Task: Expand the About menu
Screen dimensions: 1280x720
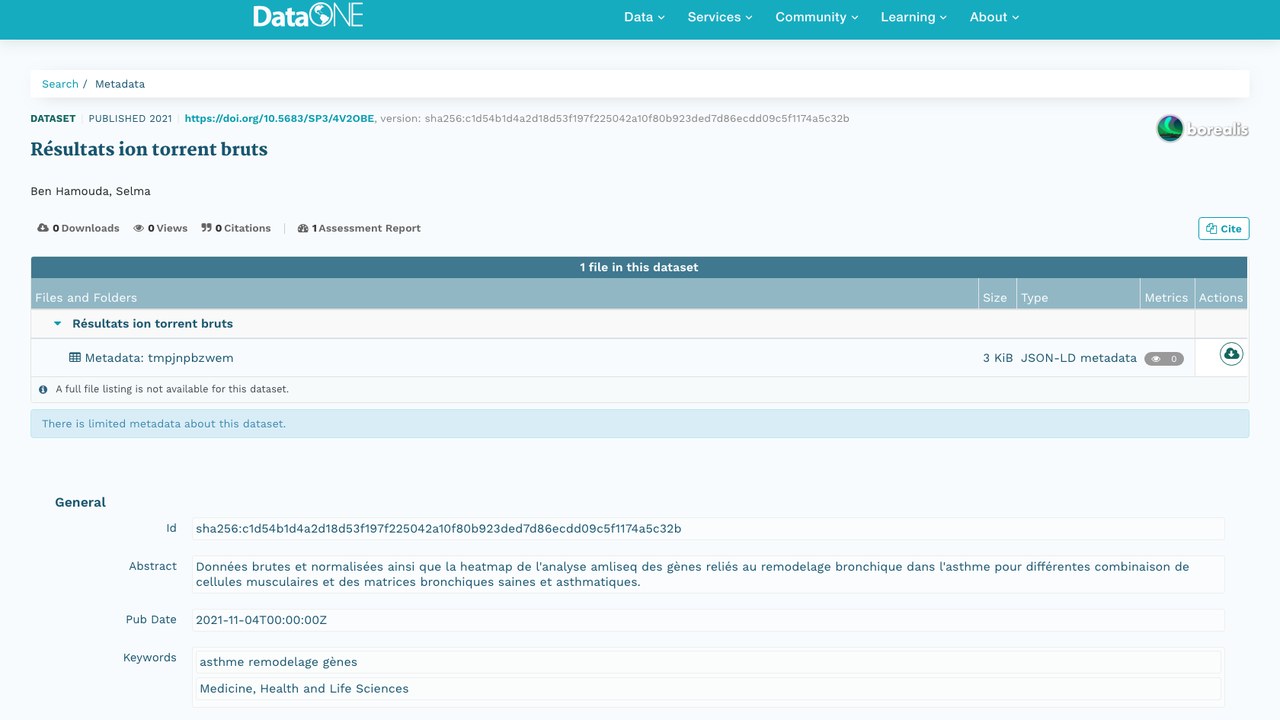Action: click(x=994, y=17)
